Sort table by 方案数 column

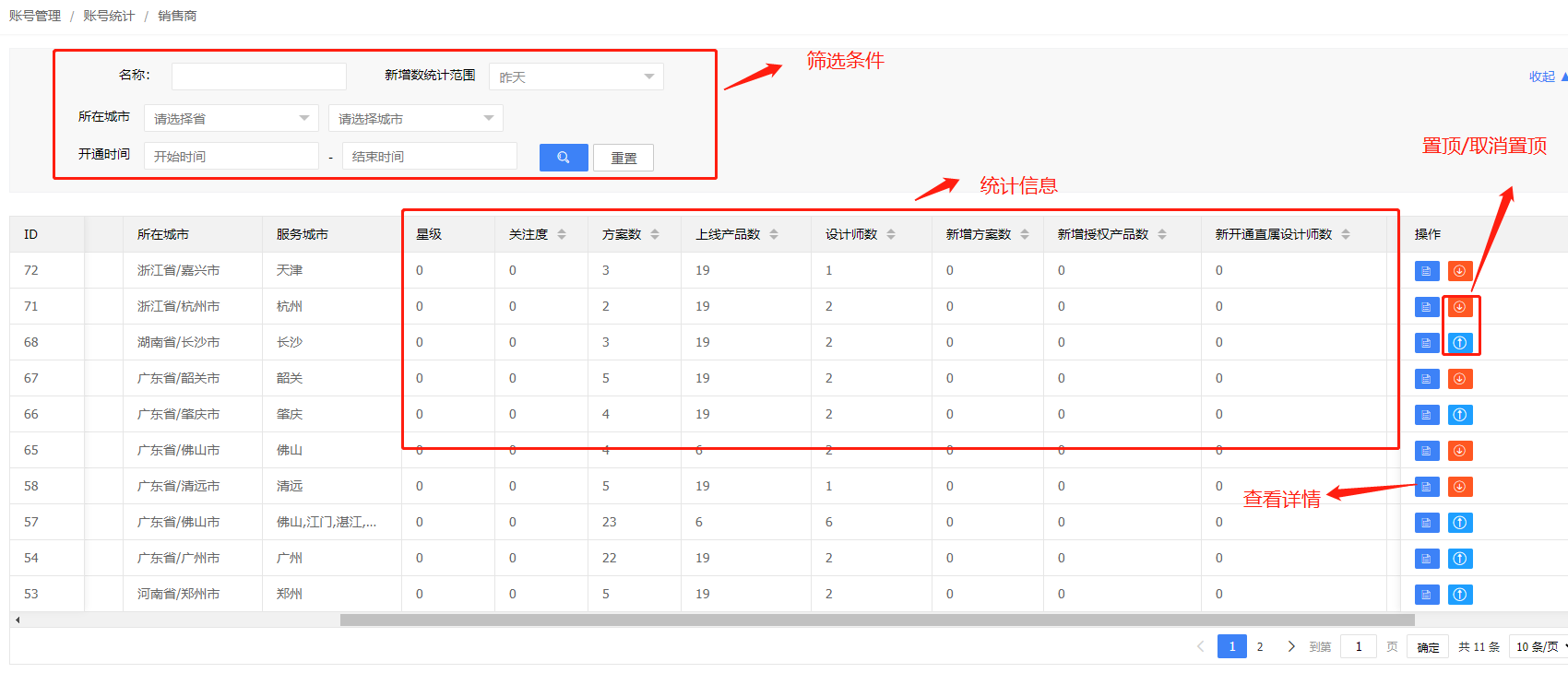pos(655,234)
